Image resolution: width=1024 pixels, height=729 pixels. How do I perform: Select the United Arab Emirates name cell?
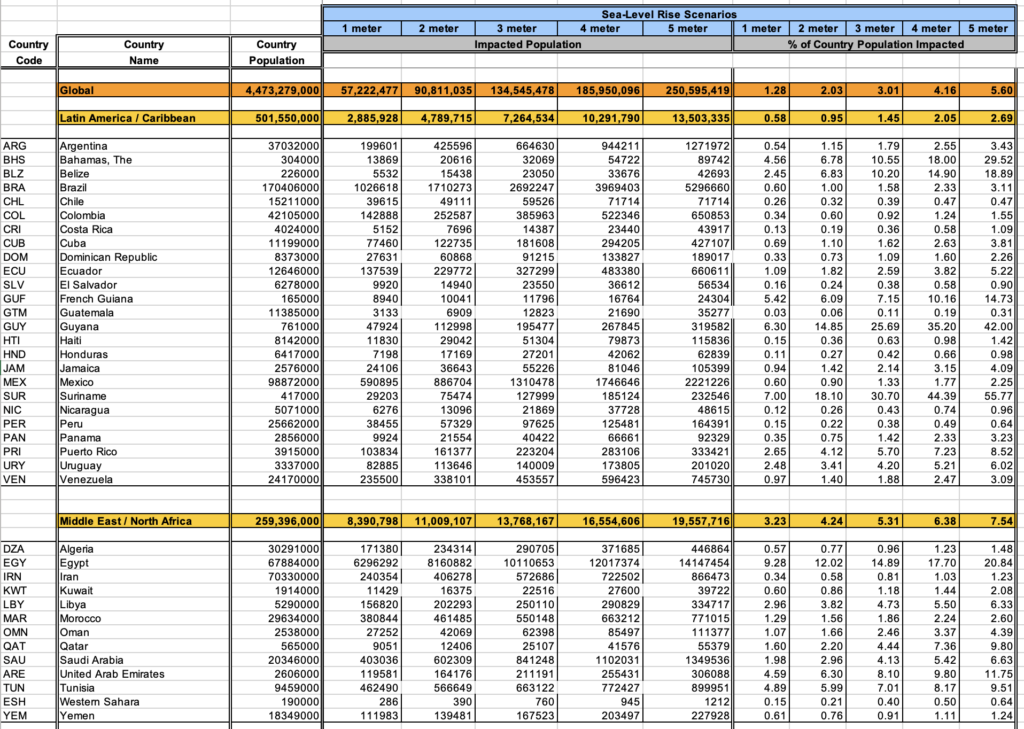click(143, 674)
